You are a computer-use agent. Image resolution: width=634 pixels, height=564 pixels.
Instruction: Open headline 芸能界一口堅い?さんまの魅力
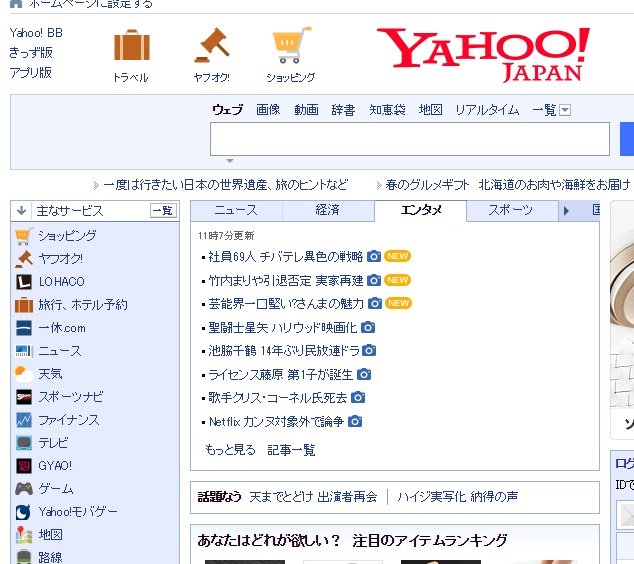point(286,304)
